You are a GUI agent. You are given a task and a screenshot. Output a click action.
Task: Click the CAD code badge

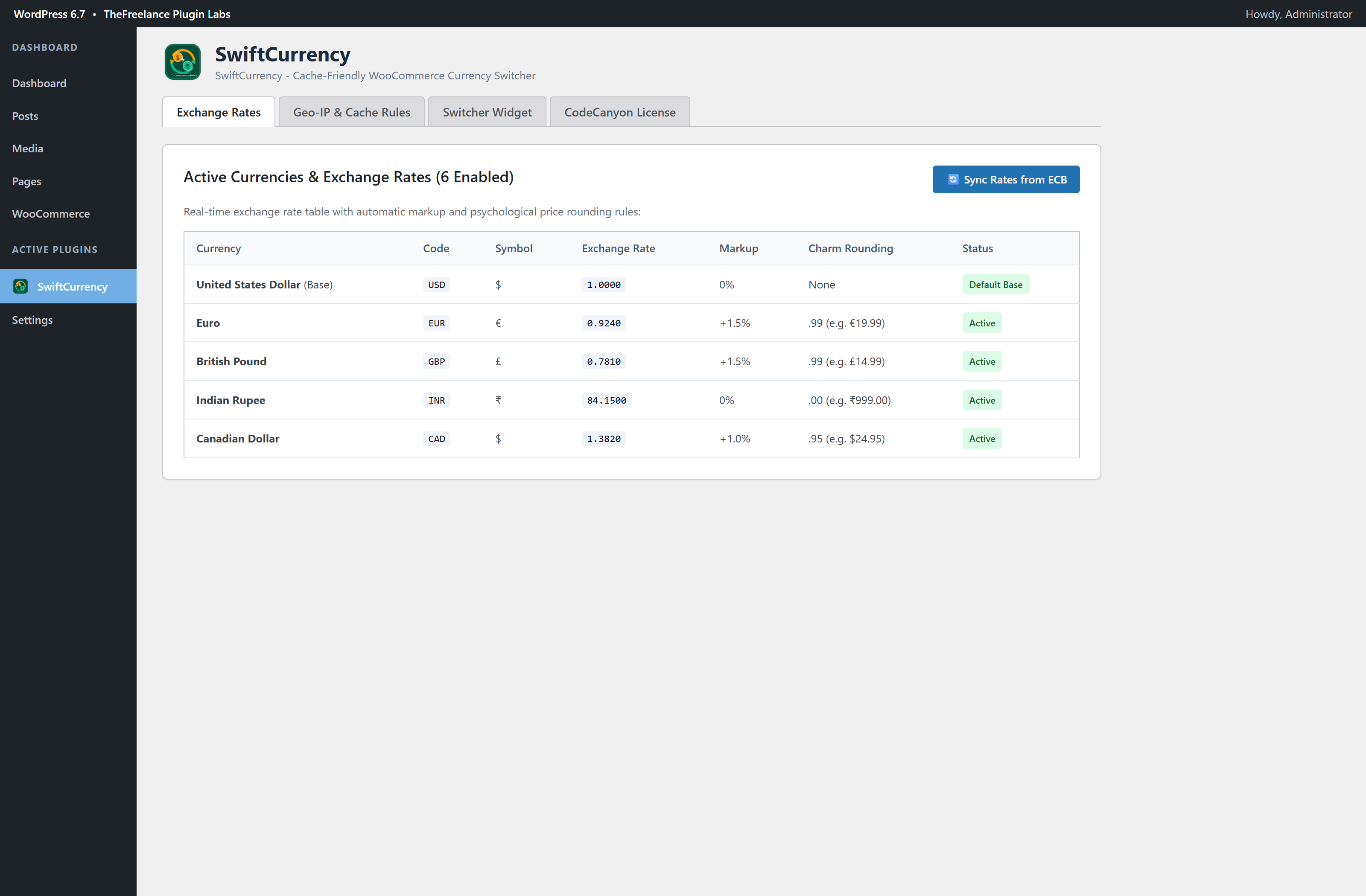[x=436, y=439]
